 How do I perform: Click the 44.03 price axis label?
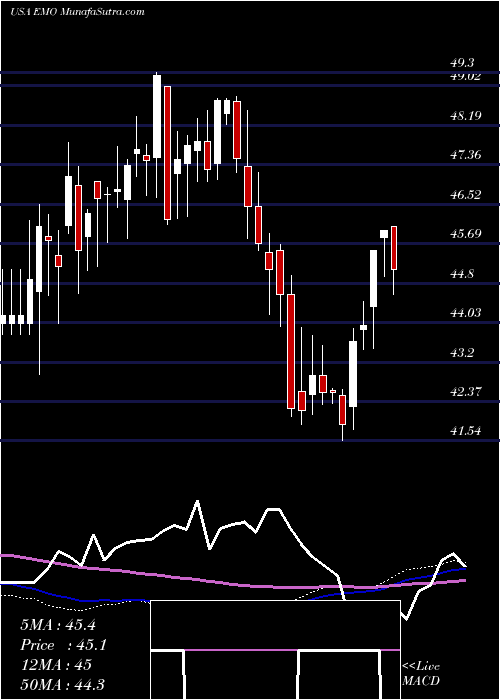(x=466, y=312)
